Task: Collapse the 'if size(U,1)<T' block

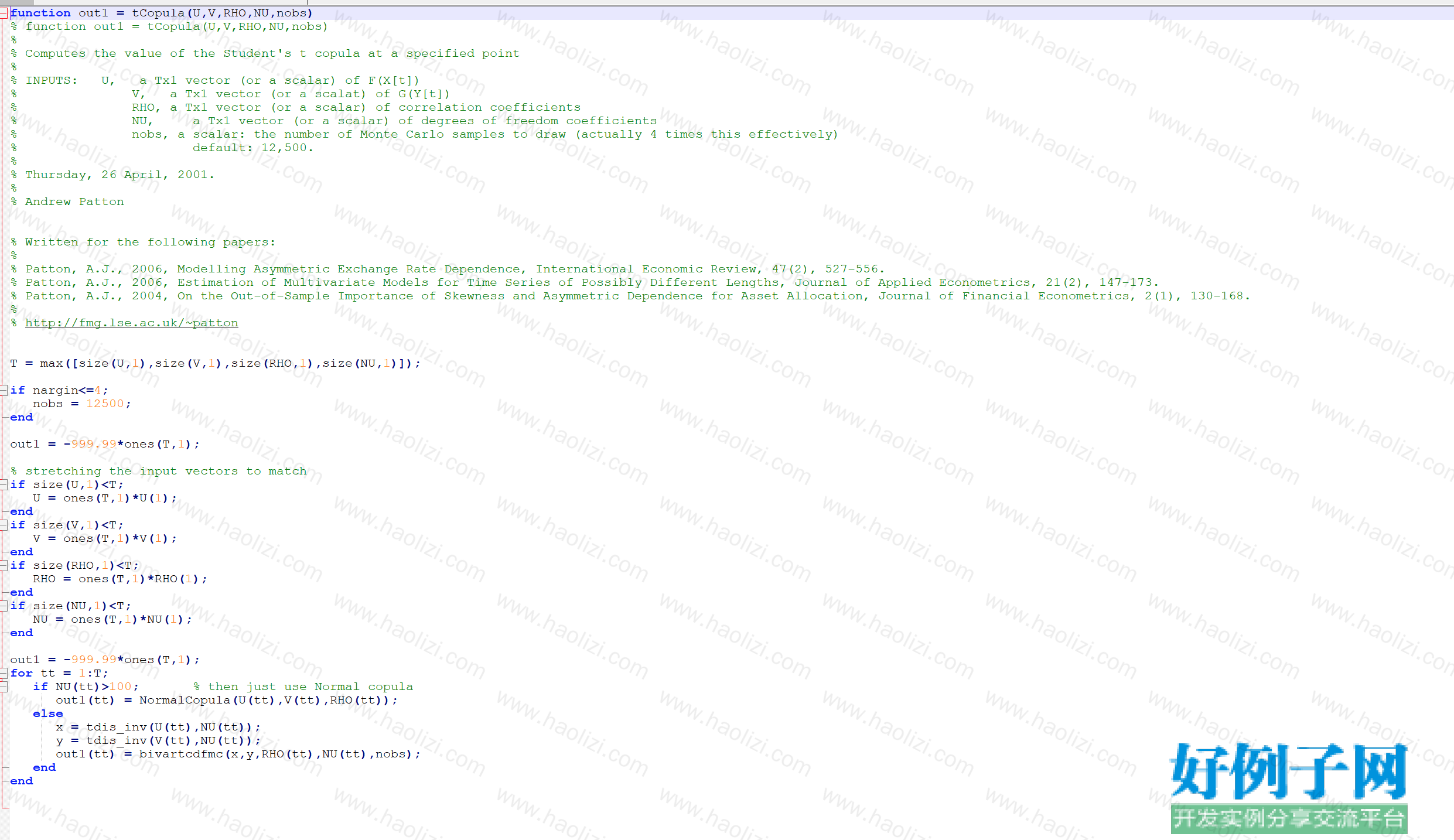Action: pos(4,484)
